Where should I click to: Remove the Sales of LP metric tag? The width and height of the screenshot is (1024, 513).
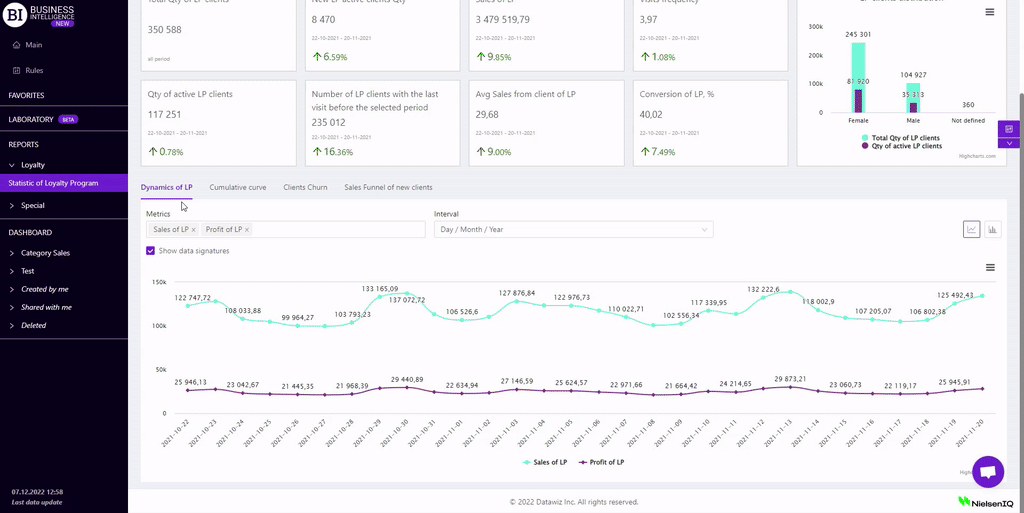(194, 230)
